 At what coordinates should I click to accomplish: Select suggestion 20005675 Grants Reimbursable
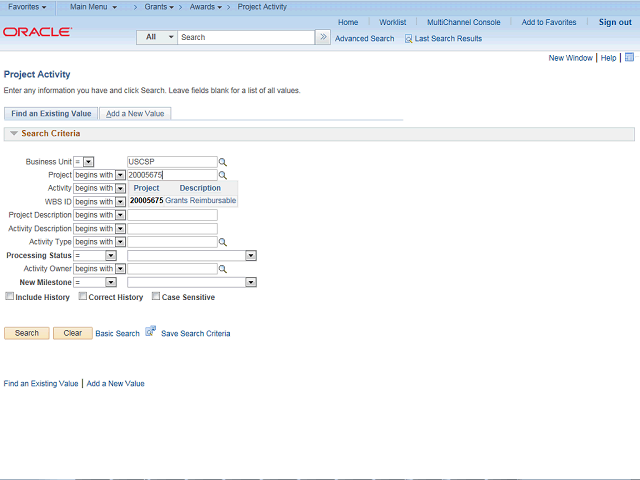tap(183, 200)
